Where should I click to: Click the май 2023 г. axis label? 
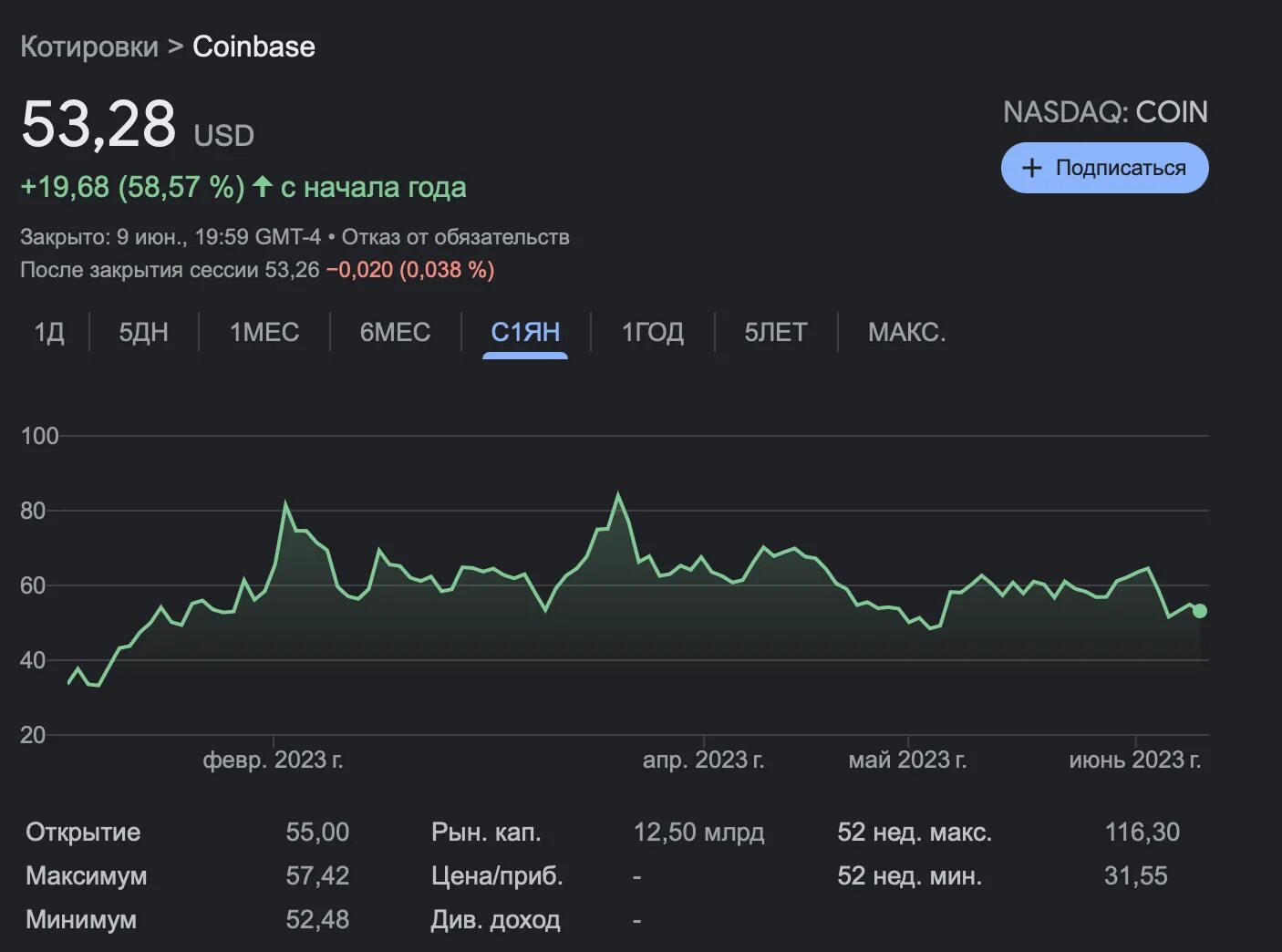(907, 760)
